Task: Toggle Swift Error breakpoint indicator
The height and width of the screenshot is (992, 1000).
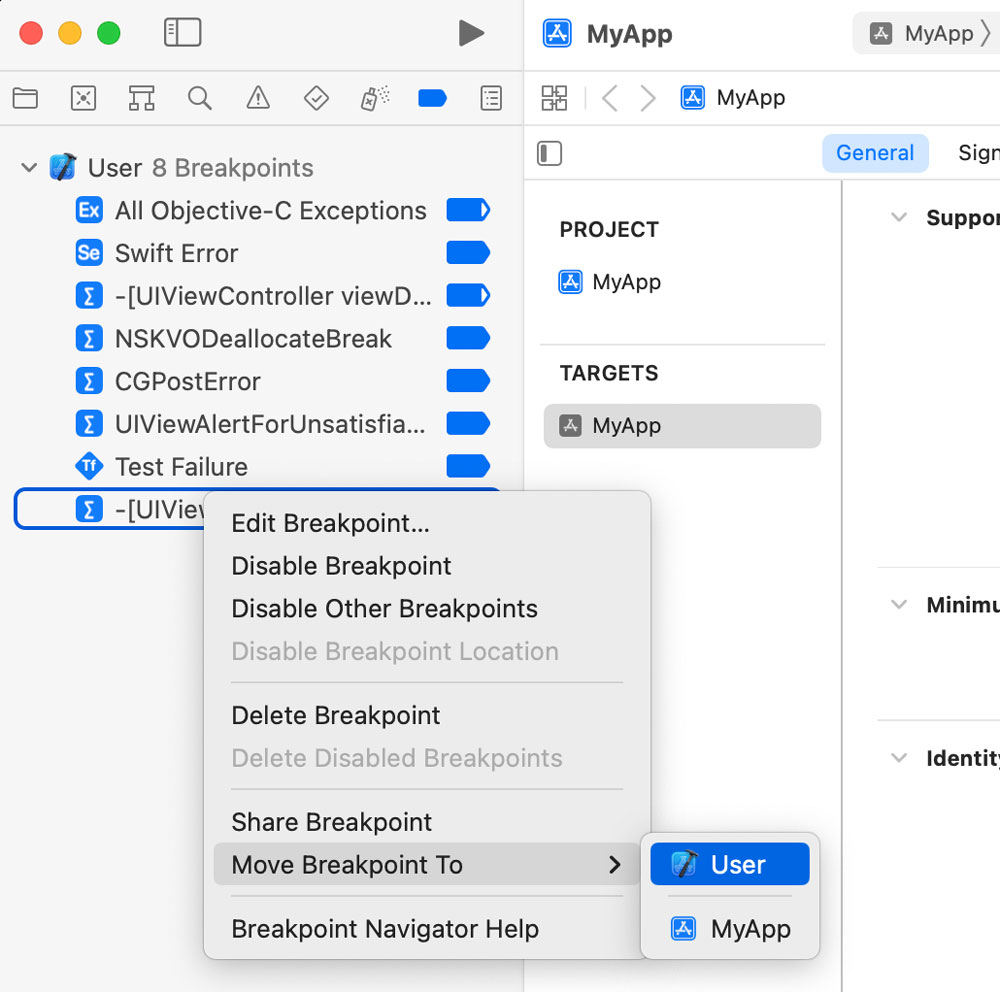Action: pyautogui.click(x=468, y=253)
